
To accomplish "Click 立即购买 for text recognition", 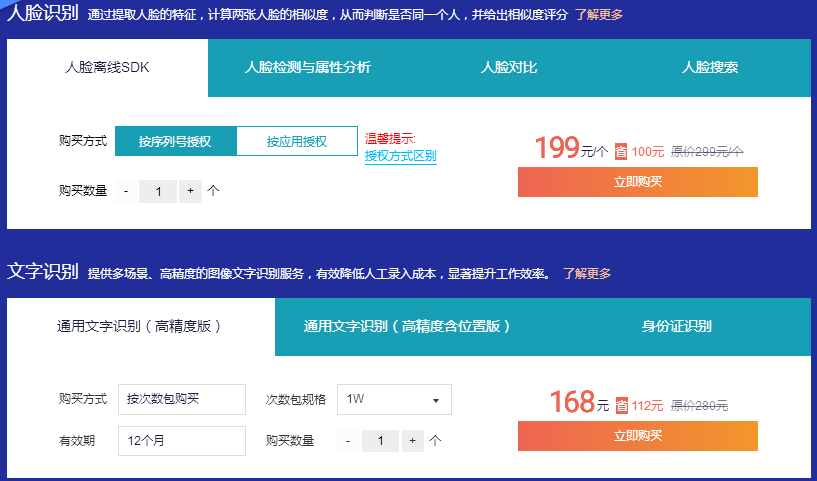I will coord(637,436).
